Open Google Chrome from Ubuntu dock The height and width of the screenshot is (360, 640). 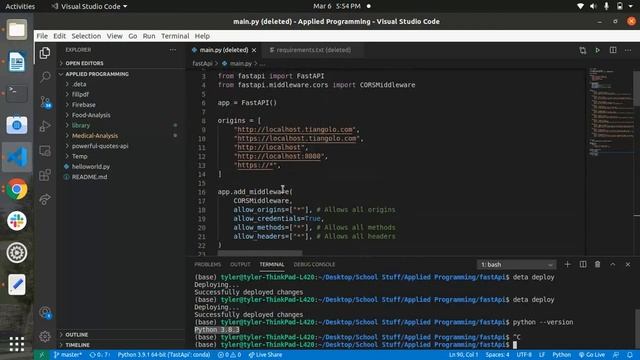pyautogui.click(x=17, y=189)
